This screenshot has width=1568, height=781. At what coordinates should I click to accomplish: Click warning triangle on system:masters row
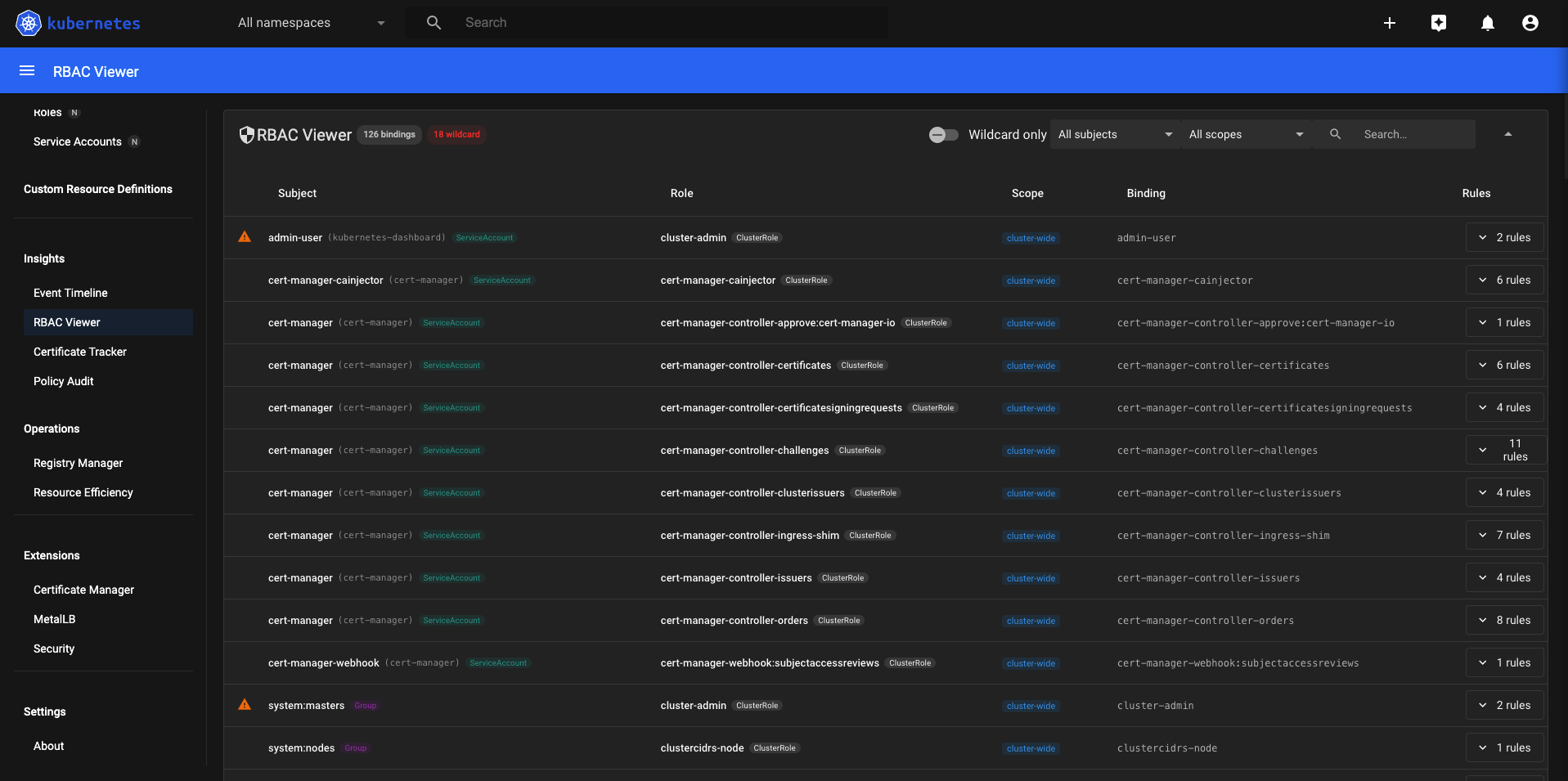(x=245, y=704)
